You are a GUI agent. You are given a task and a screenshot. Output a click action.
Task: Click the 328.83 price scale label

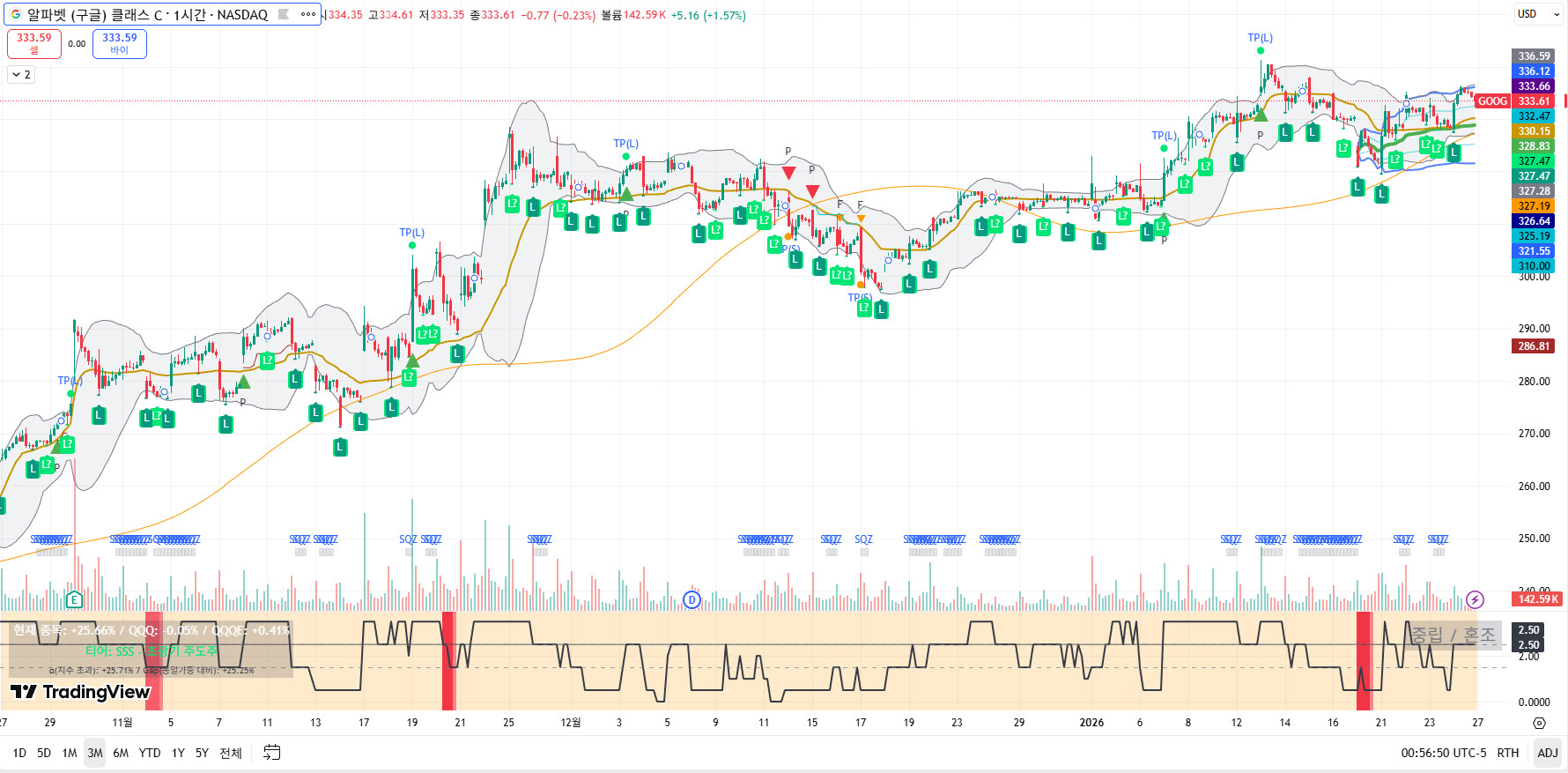point(1534,146)
